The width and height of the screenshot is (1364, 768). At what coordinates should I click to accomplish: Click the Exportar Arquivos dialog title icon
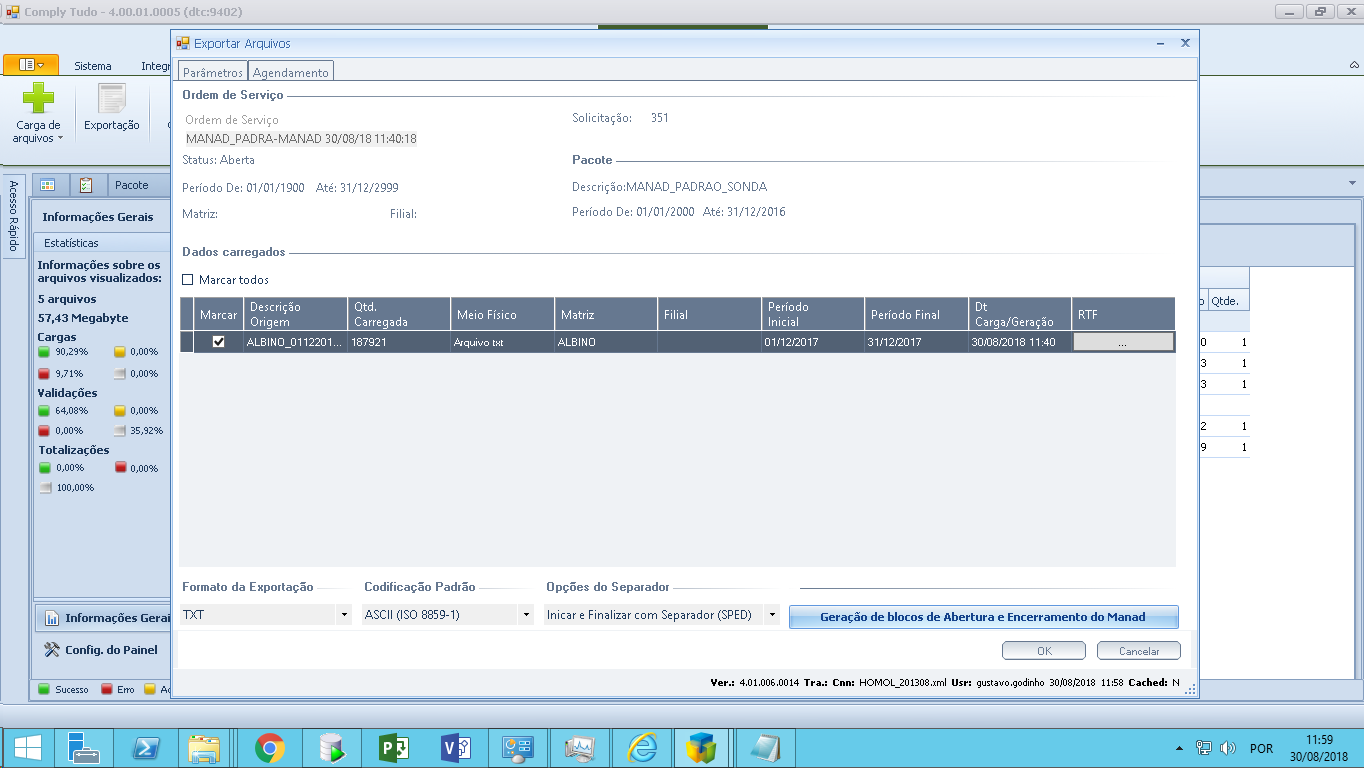pyautogui.click(x=182, y=43)
